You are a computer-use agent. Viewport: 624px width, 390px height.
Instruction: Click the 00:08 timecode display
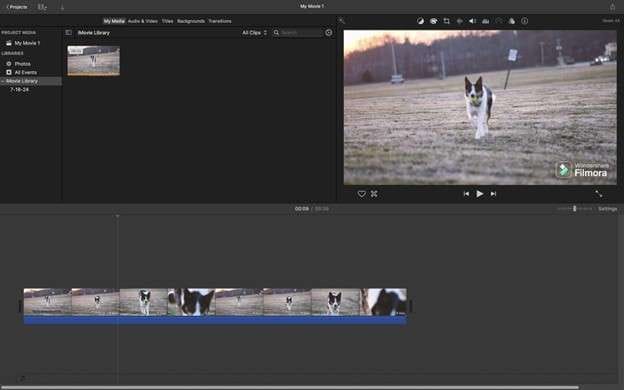302,209
